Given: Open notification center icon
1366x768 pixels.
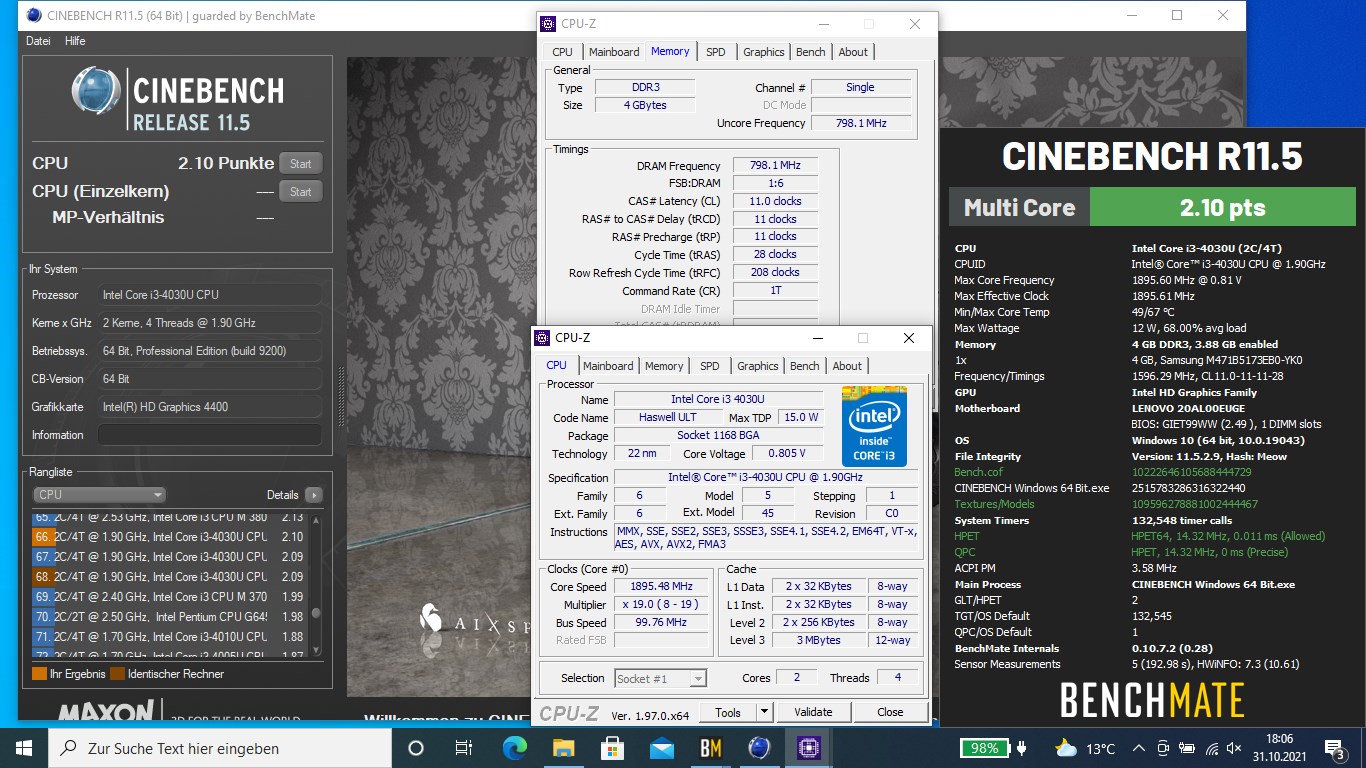Looking at the screenshot, I should pyautogui.click(x=1334, y=748).
